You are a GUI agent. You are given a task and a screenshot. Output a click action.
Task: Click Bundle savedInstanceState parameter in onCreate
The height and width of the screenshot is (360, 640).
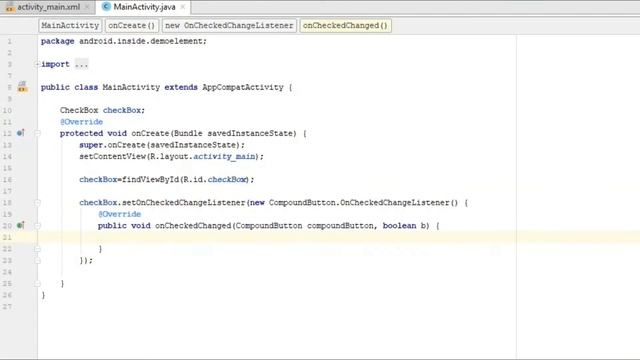pyautogui.click(x=233, y=133)
